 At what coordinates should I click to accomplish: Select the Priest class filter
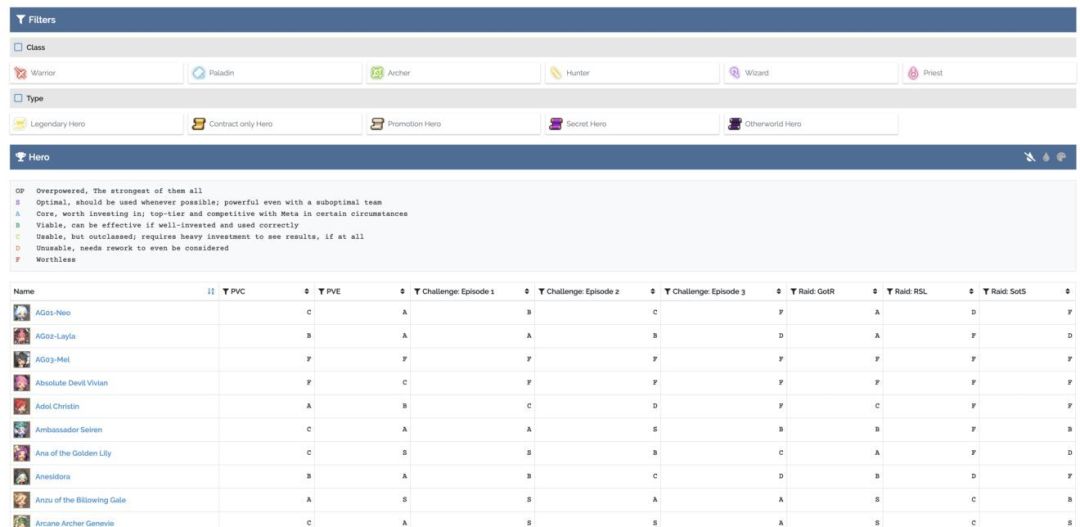tap(989, 73)
